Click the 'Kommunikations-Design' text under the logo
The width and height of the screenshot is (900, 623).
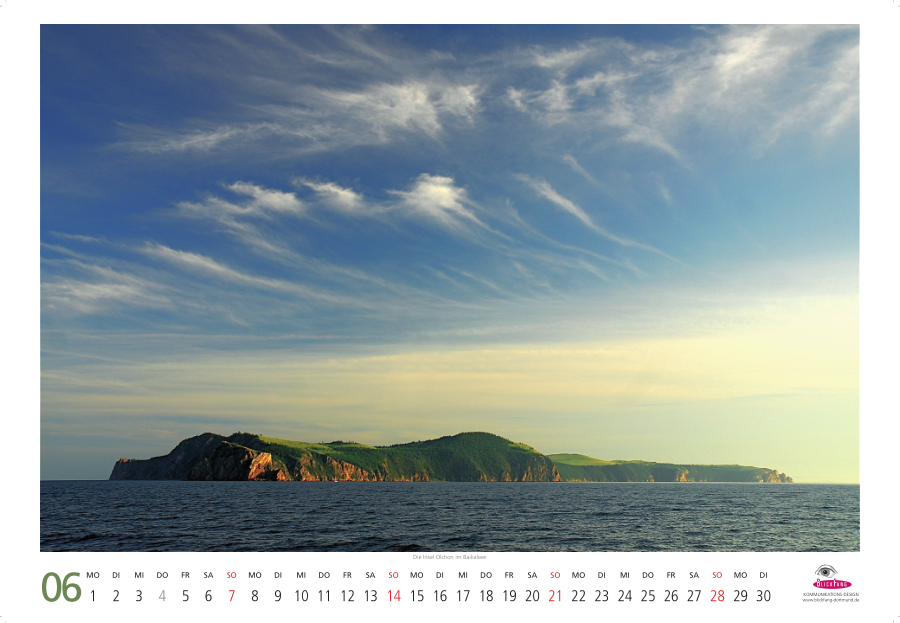831,594
